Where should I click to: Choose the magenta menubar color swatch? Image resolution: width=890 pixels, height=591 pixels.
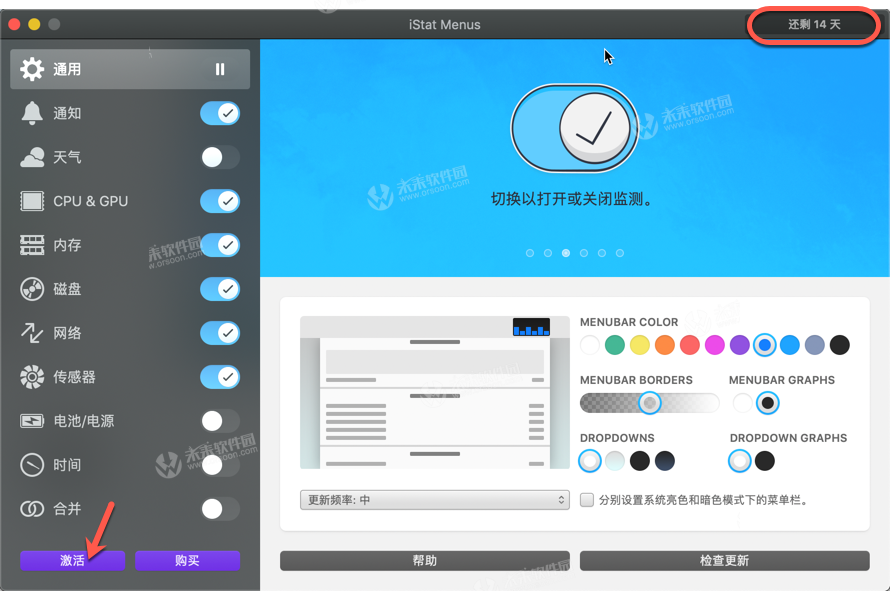(715, 345)
